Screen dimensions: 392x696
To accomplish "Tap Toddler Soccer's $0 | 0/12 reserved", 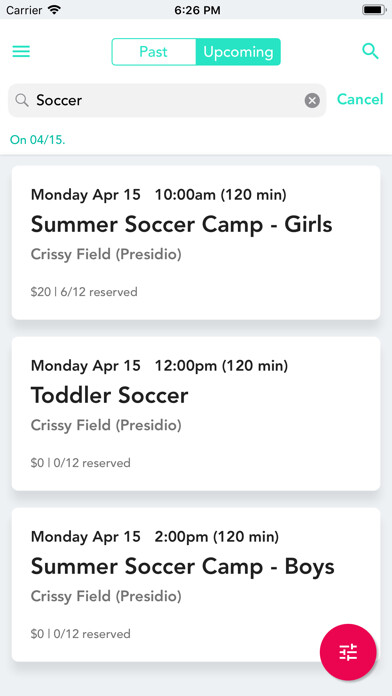I will click(x=80, y=463).
